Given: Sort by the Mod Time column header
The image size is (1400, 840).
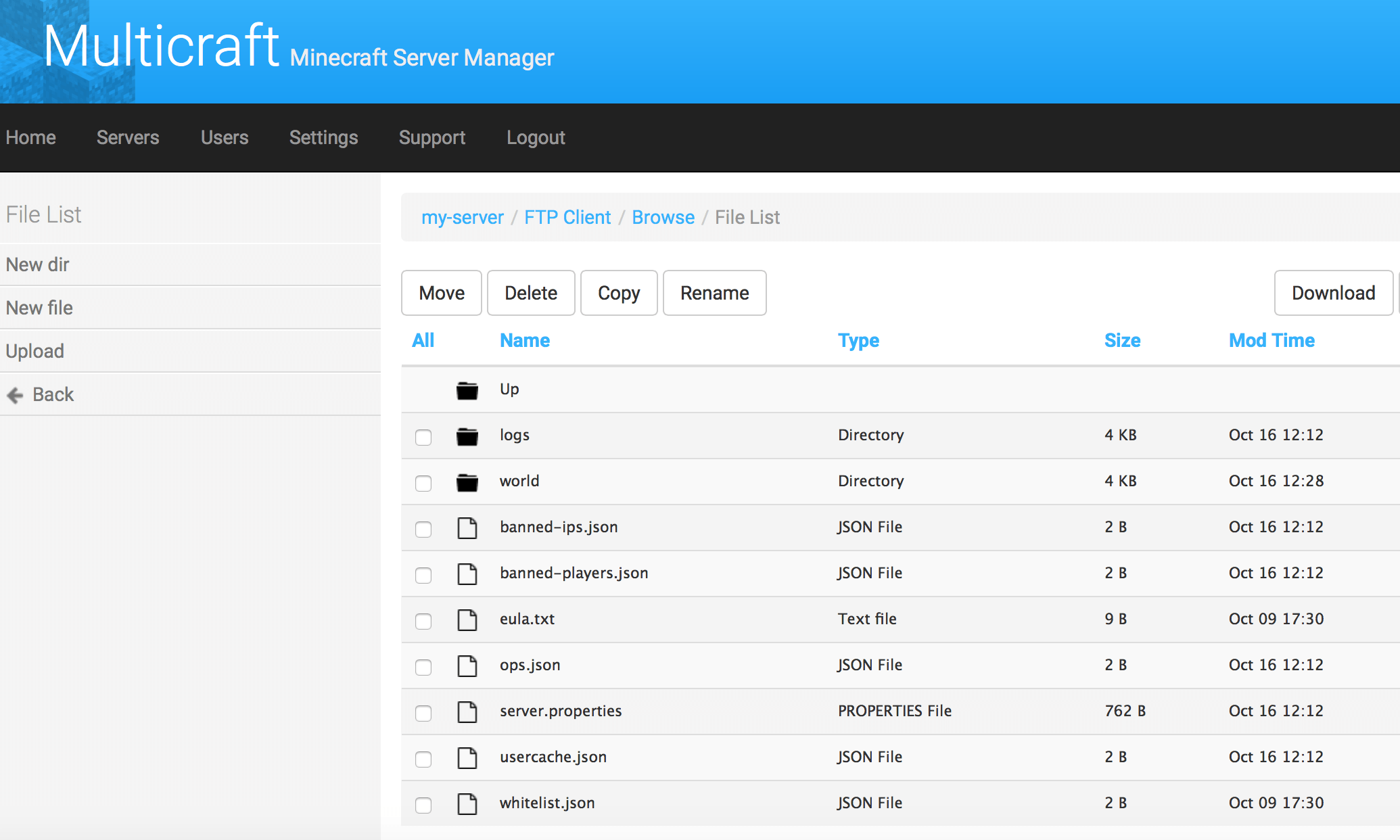Looking at the screenshot, I should pos(1272,340).
